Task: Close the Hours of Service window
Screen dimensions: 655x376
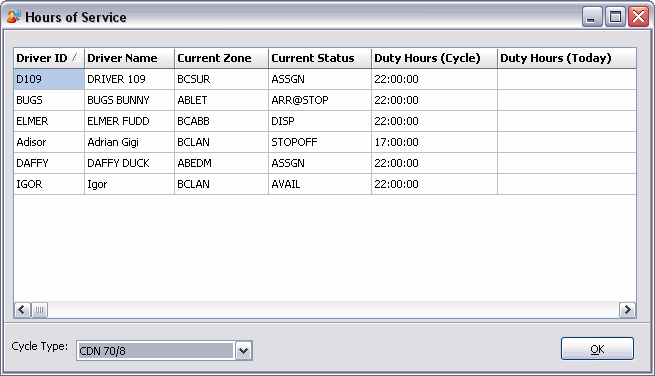Action: pyautogui.click(x=639, y=17)
